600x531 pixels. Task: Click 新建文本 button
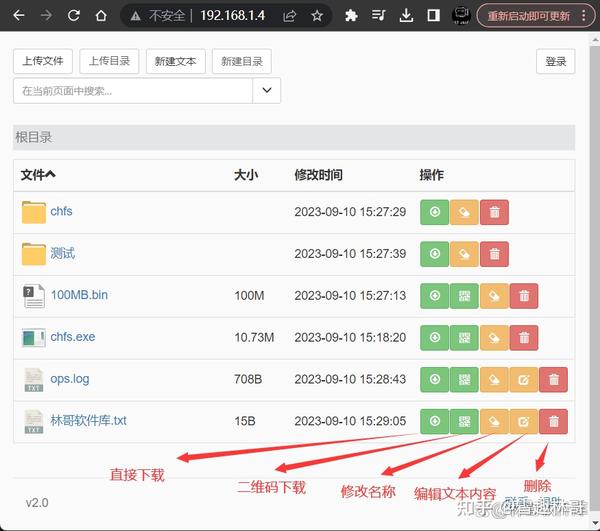[x=176, y=61]
